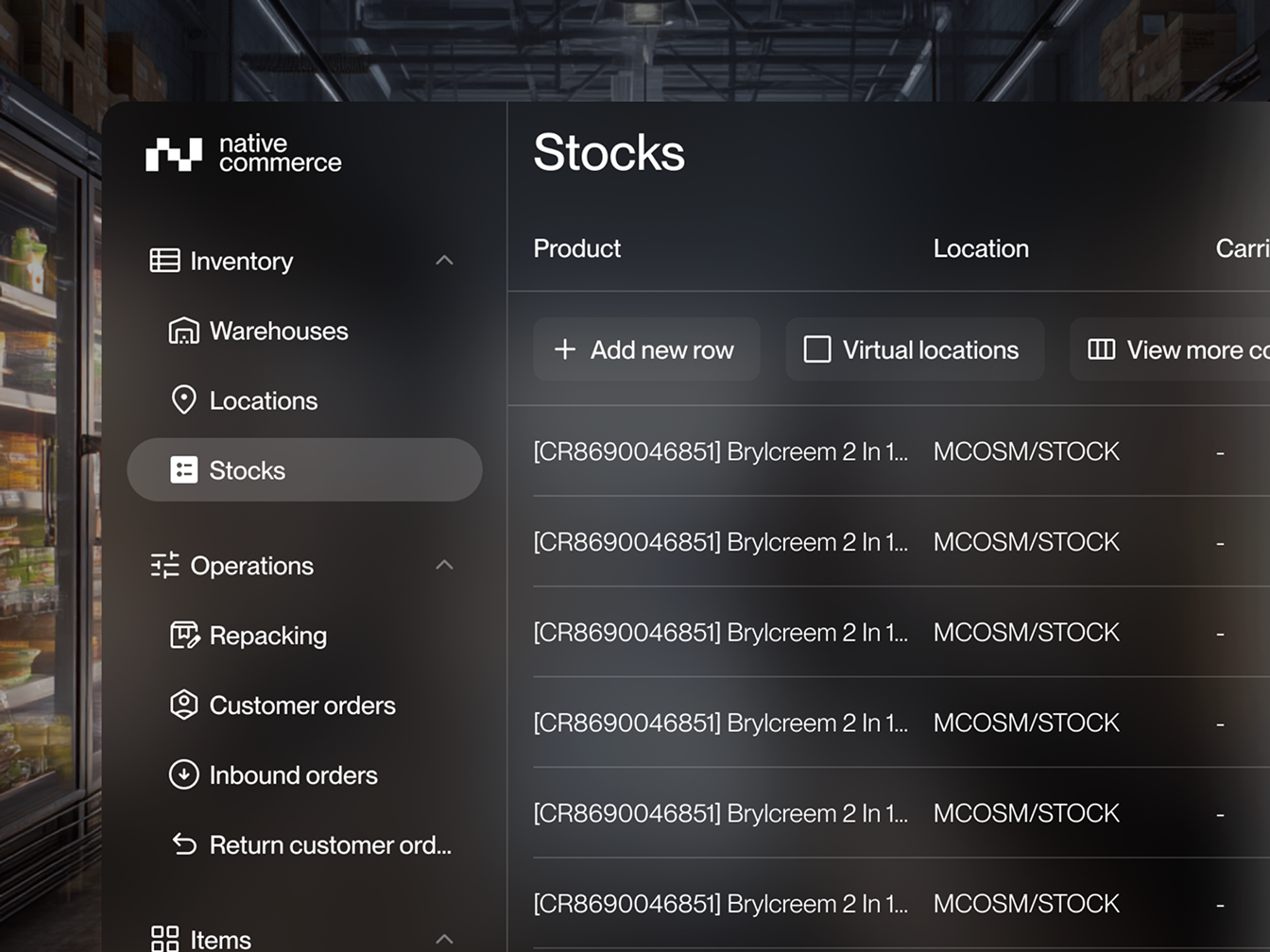Click the Warehouses sidebar icon
This screenshot has height=952, width=1270.
click(182, 331)
